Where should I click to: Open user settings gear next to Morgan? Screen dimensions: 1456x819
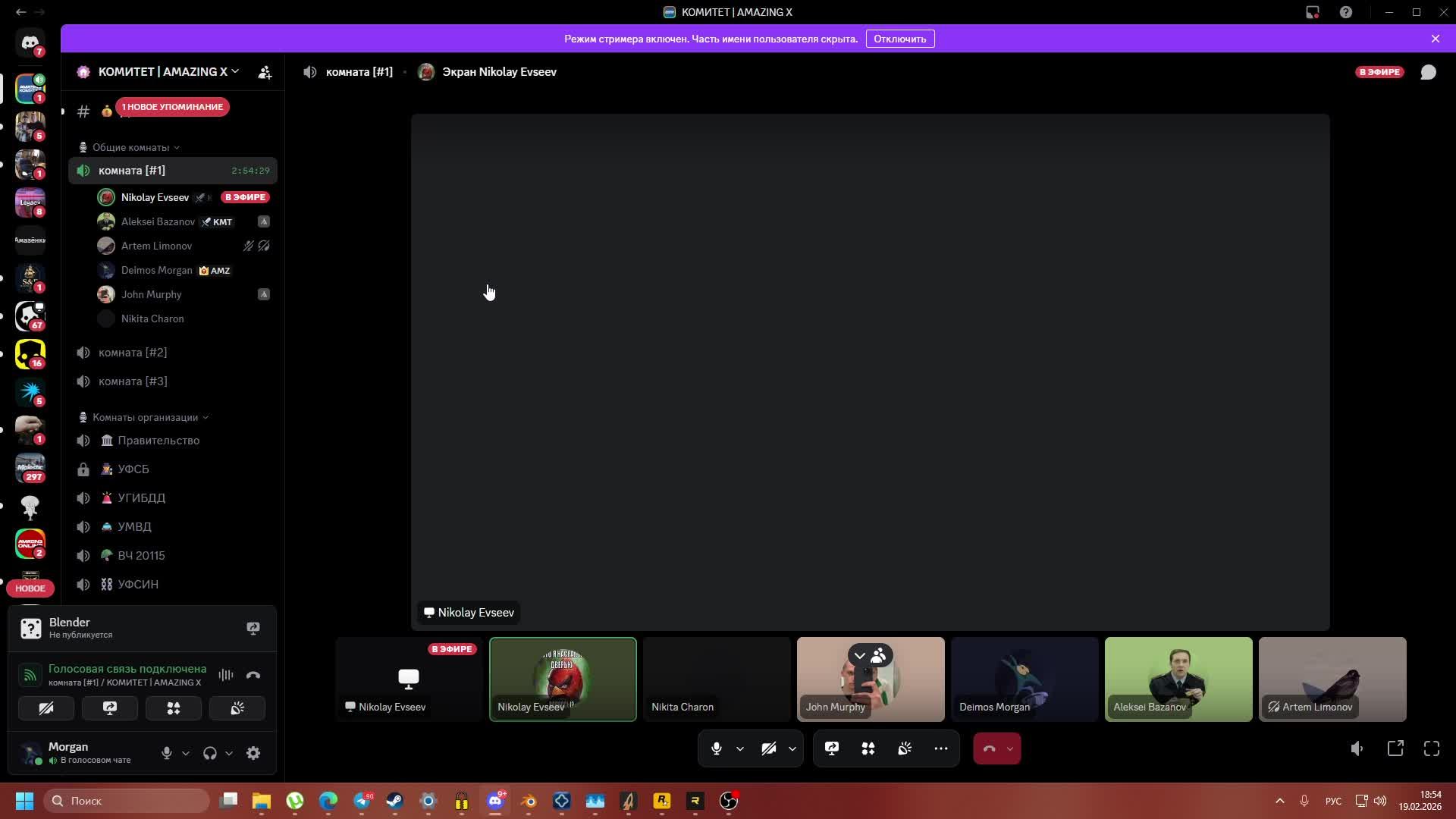point(253,753)
